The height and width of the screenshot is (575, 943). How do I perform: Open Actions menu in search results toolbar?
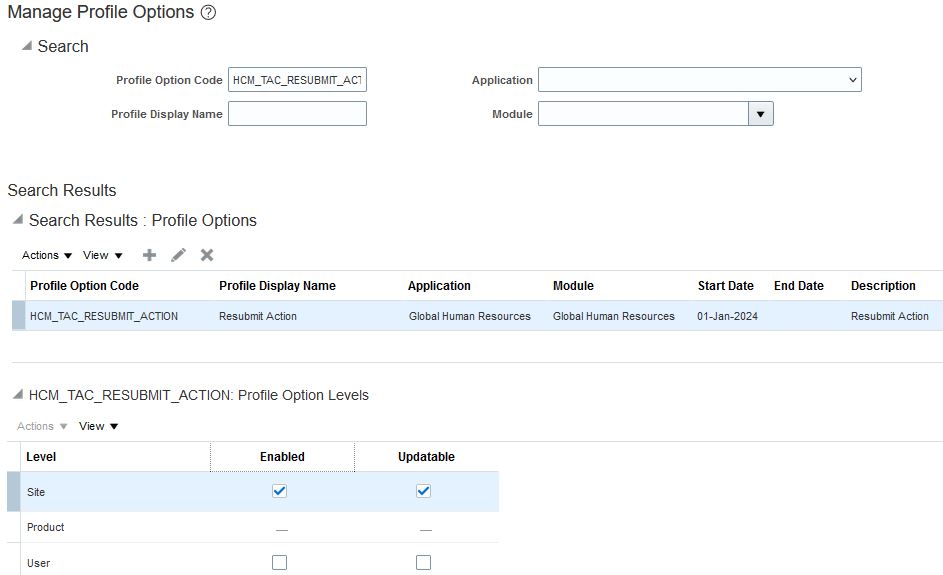pyautogui.click(x=47, y=255)
